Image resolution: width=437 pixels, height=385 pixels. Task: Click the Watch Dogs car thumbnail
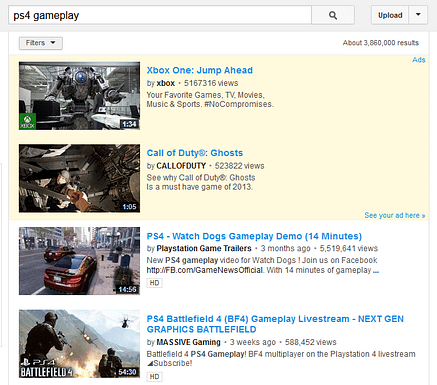coord(79,261)
